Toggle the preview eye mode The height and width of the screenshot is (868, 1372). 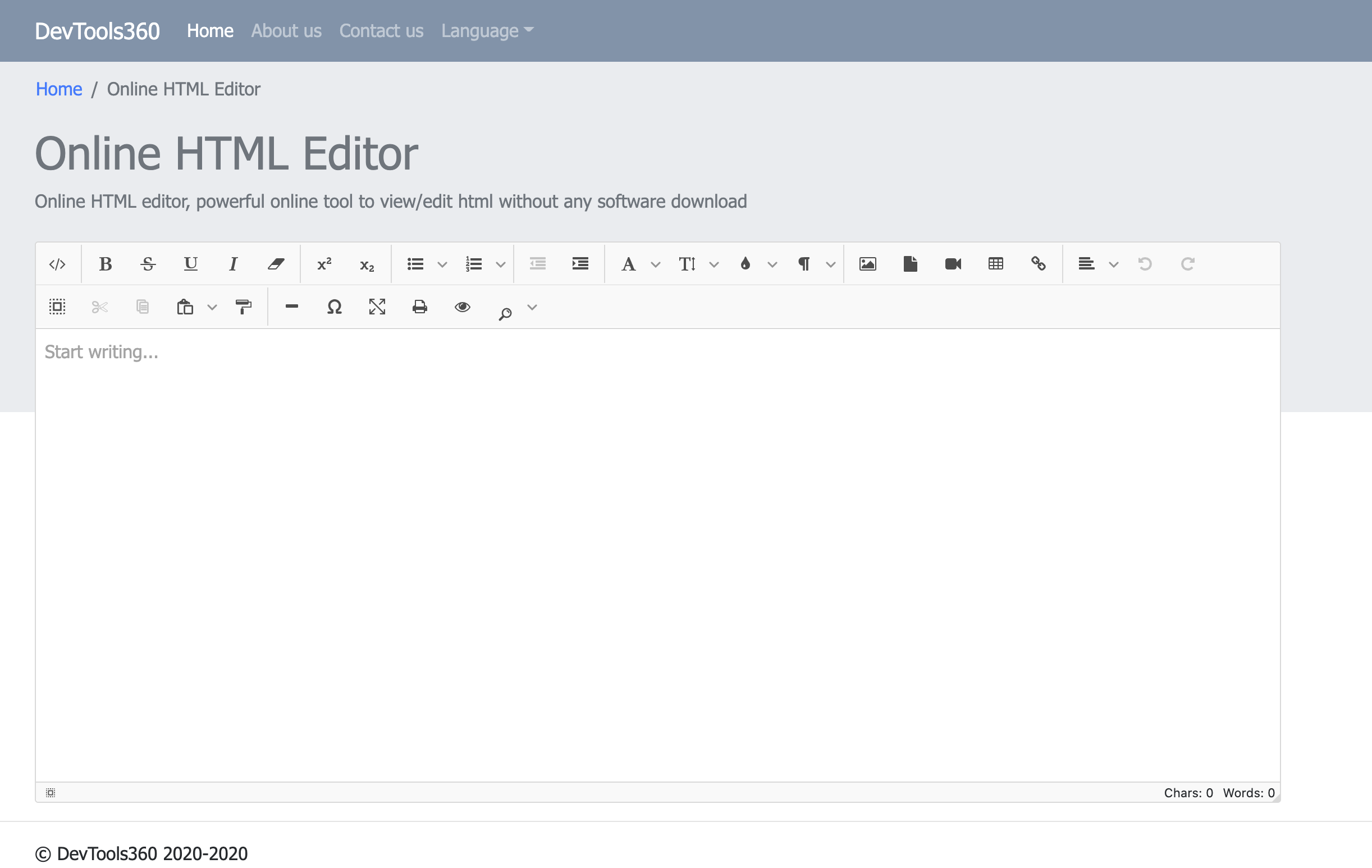click(463, 307)
